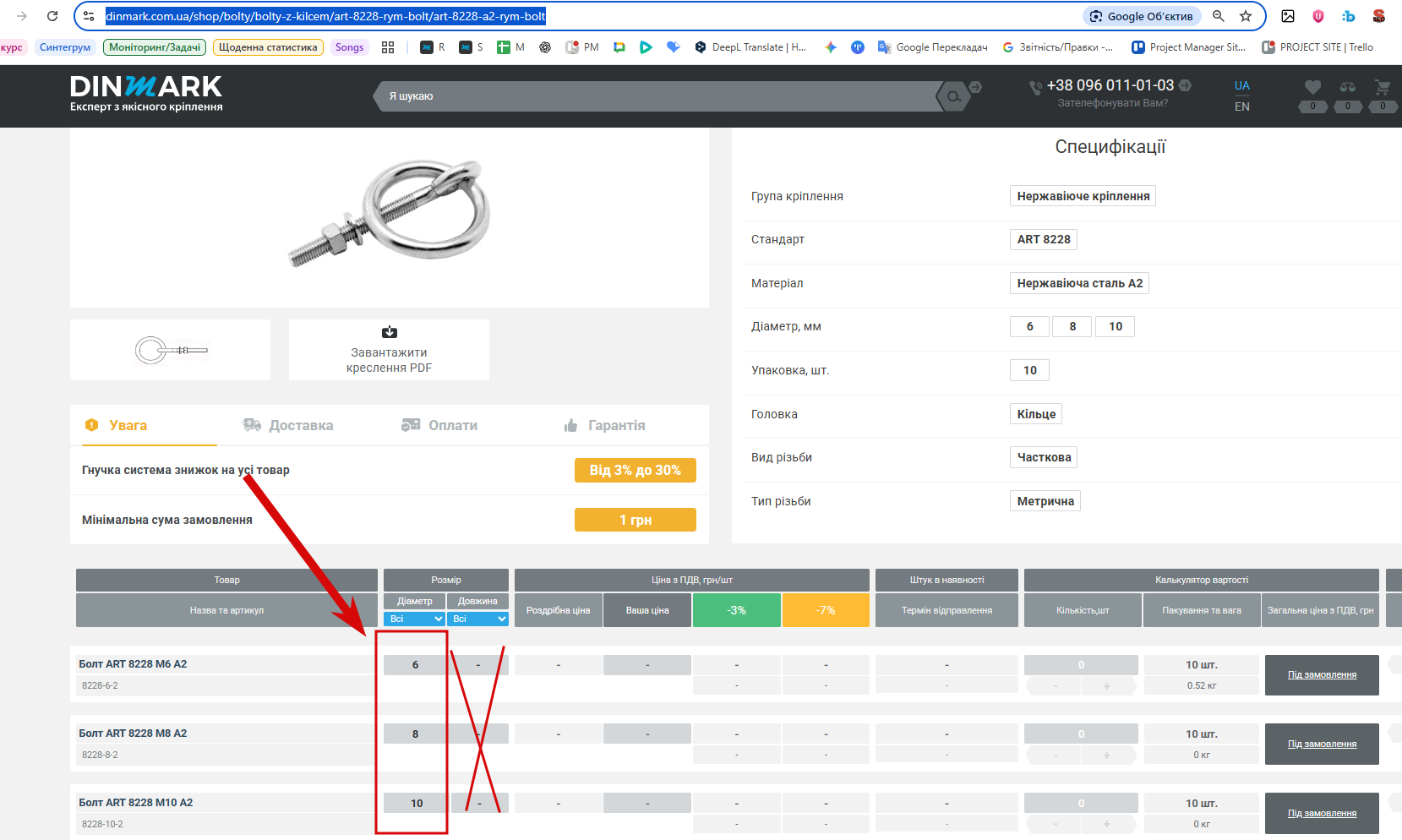Click the phone handset icon
1402x840 pixels.
pos(1035,87)
